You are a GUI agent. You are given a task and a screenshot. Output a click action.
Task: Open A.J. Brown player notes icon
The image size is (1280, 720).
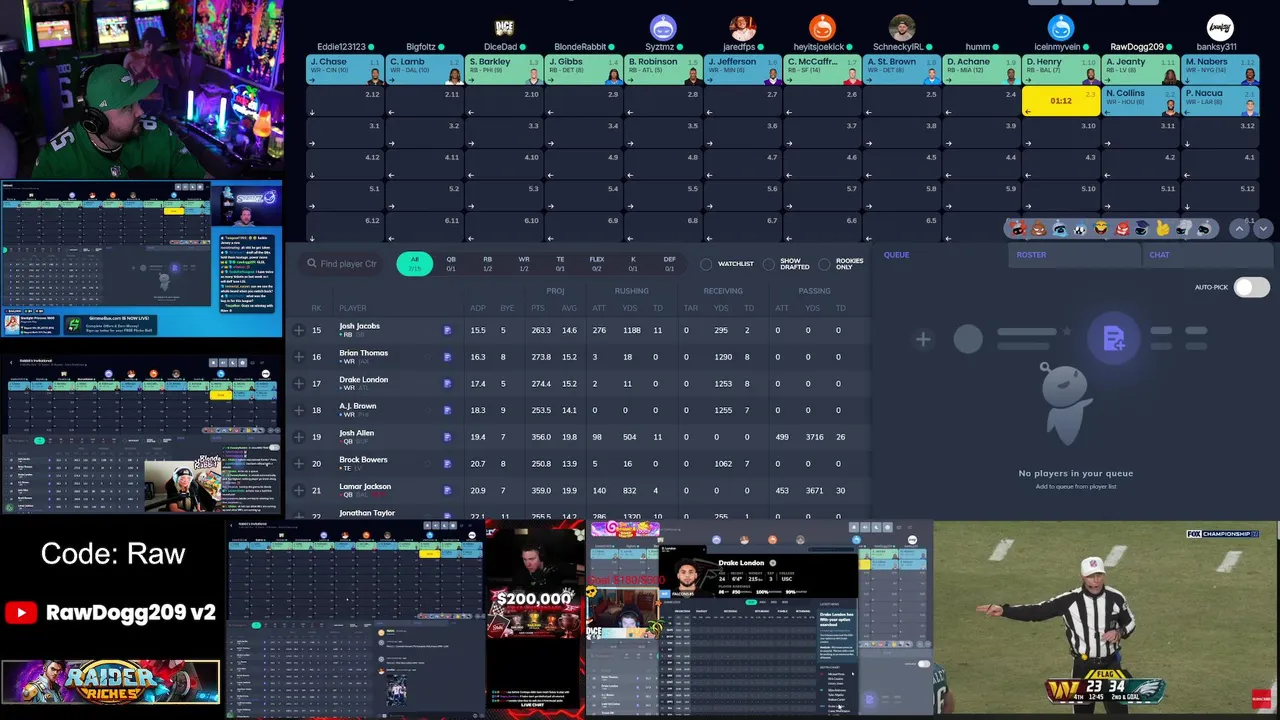click(x=448, y=410)
